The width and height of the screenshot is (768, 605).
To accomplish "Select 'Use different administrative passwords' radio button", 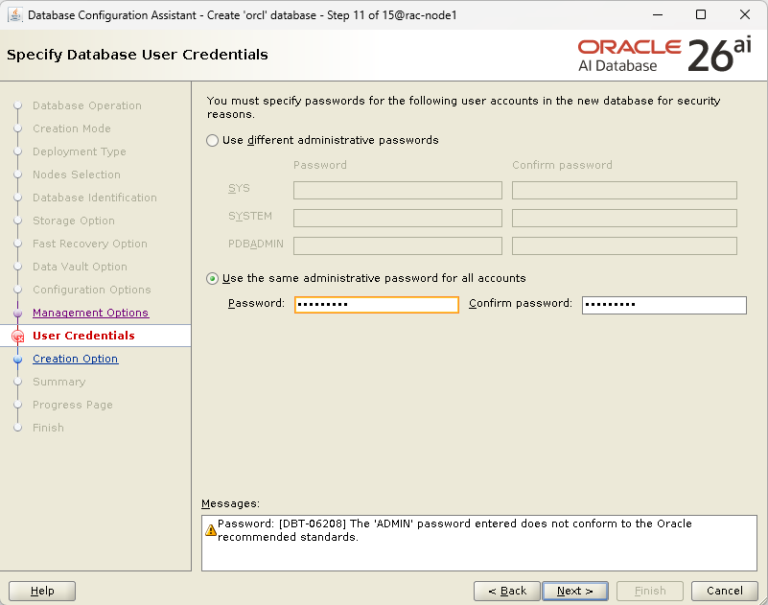I will point(212,141).
